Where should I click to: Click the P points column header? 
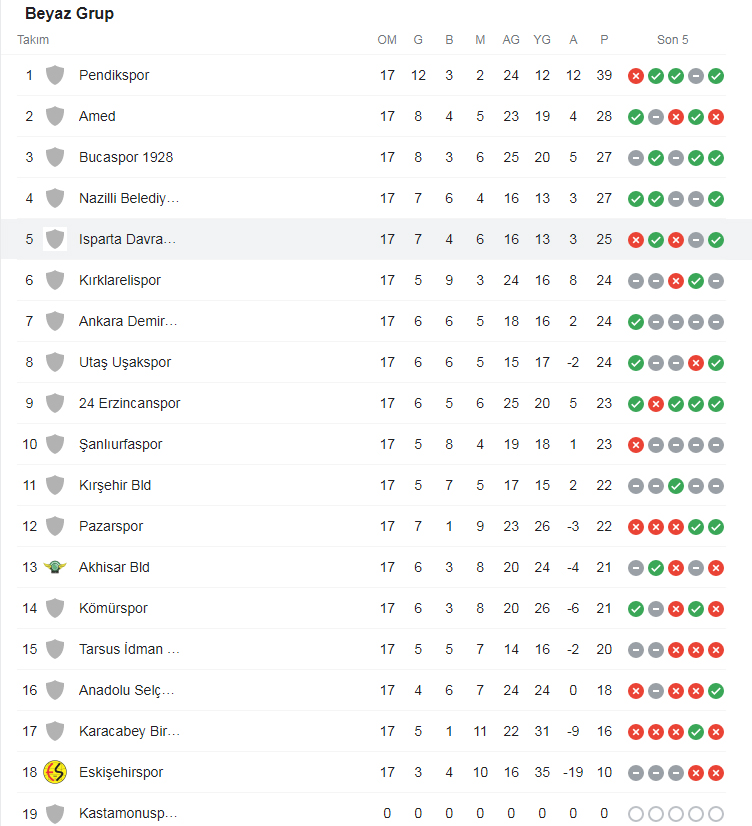point(604,40)
